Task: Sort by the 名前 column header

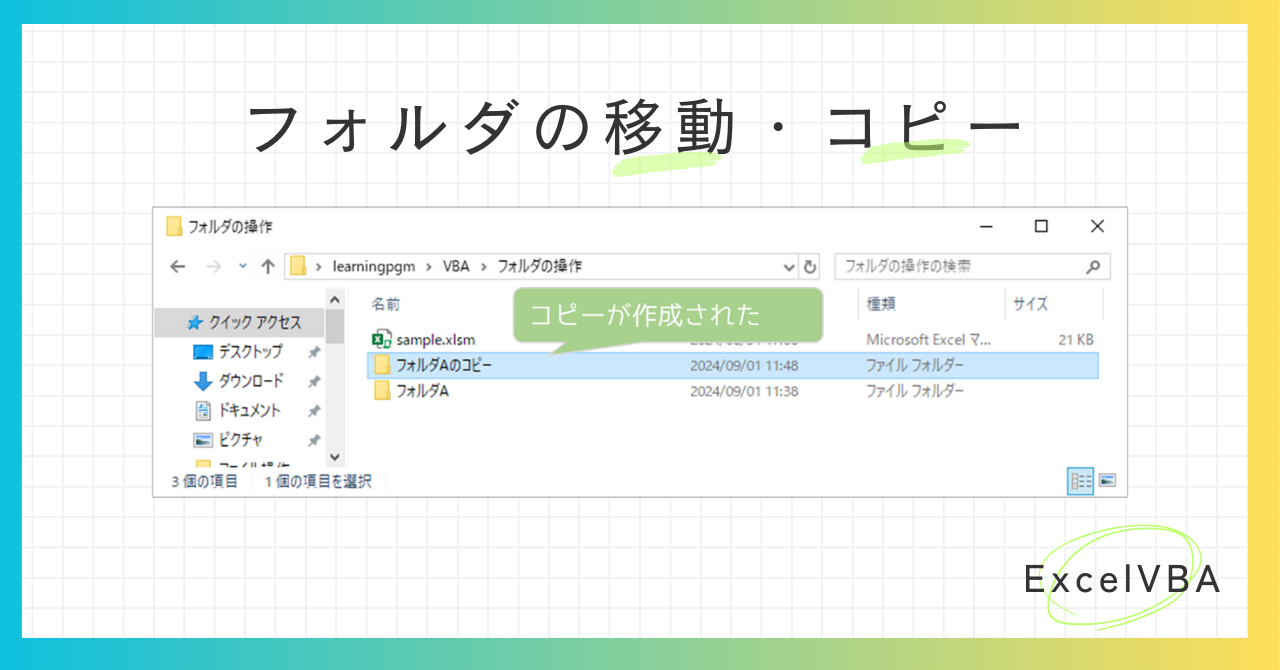Action: click(386, 304)
